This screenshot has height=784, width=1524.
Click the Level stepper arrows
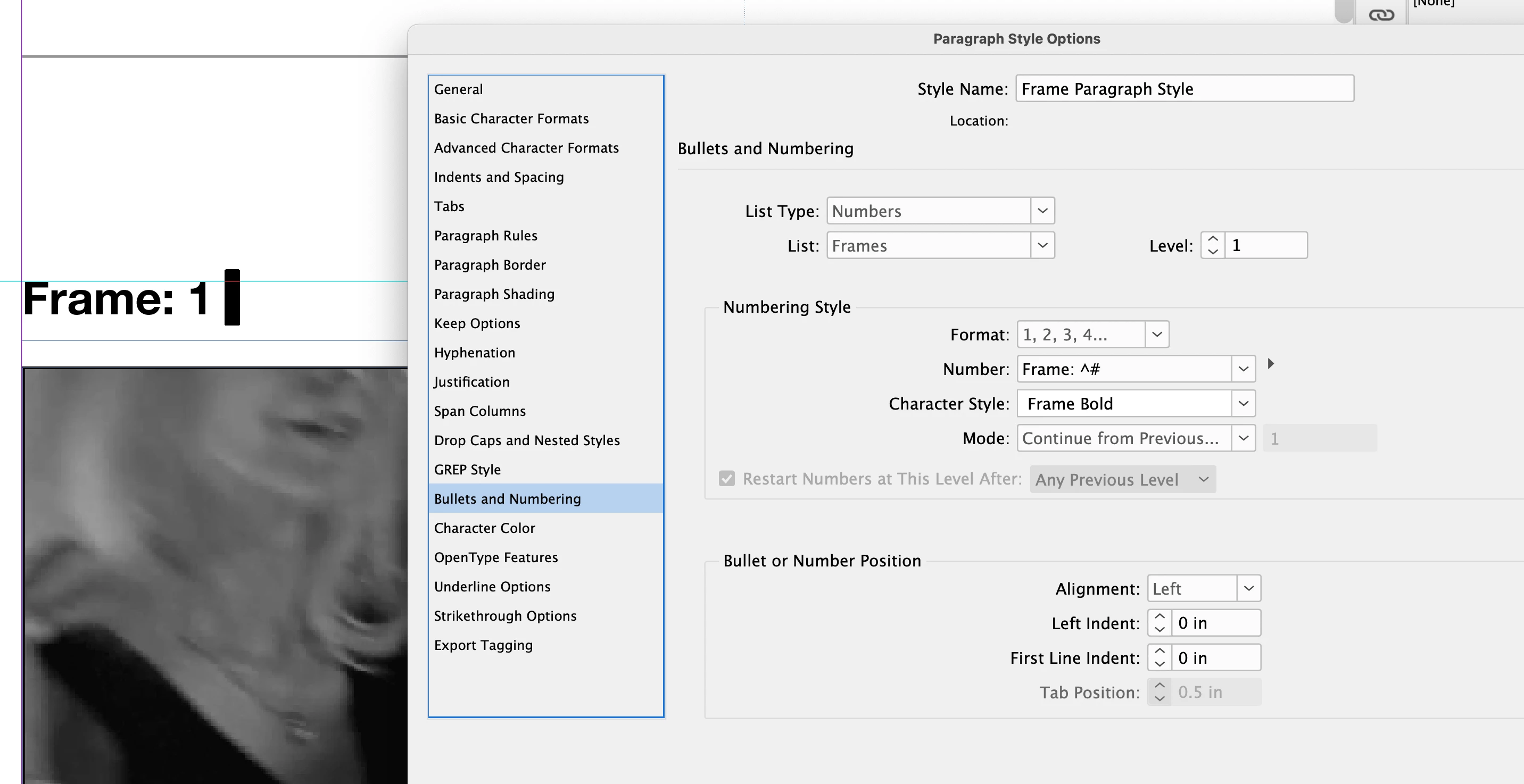click(x=1212, y=245)
